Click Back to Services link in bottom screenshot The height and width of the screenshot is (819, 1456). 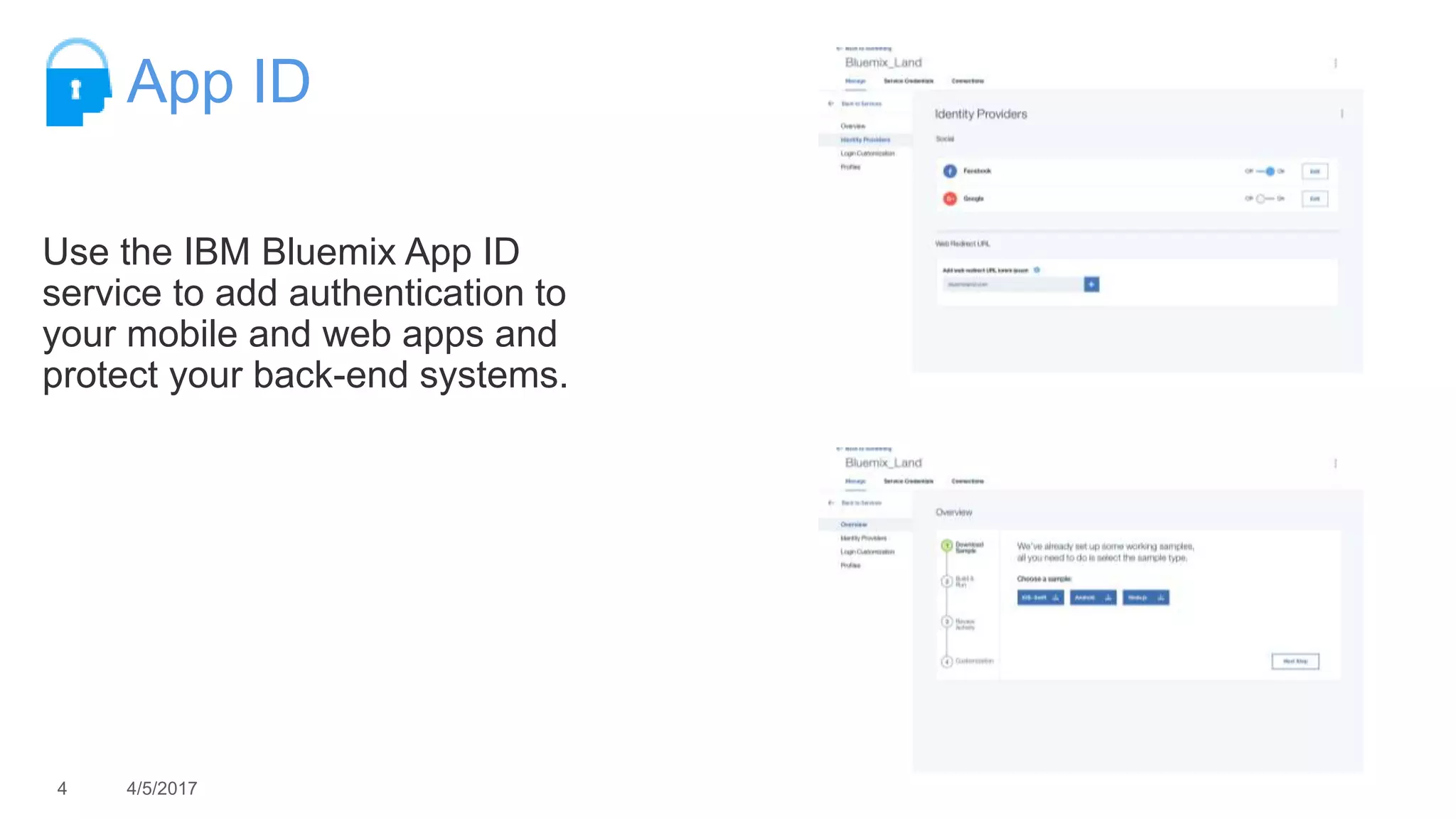(x=855, y=503)
